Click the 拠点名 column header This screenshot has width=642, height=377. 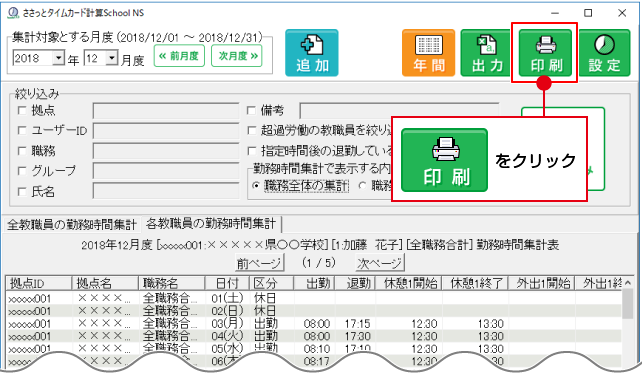click(x=105, y=283)
